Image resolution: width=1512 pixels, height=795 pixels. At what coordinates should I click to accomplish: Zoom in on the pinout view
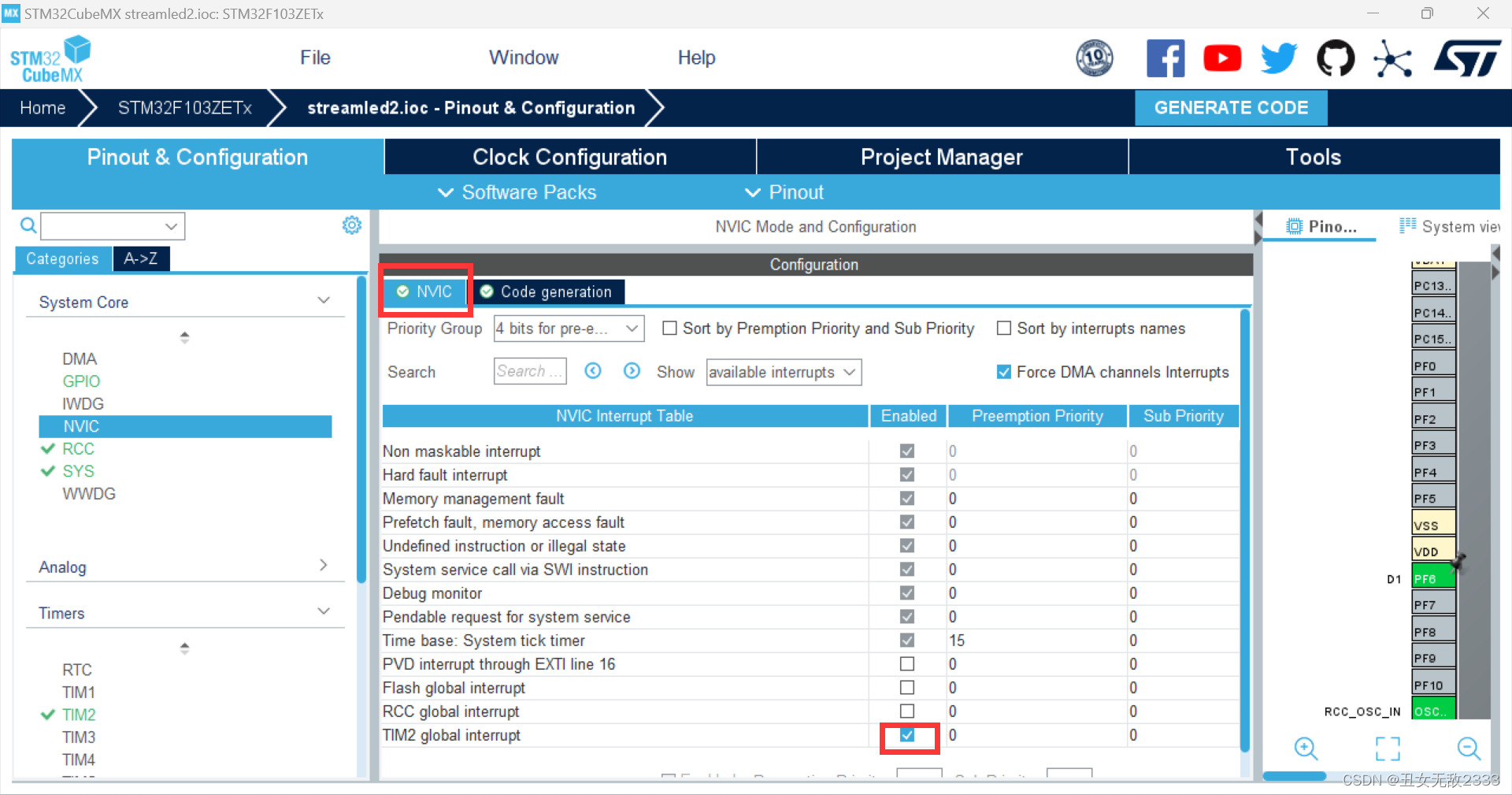1306,748
